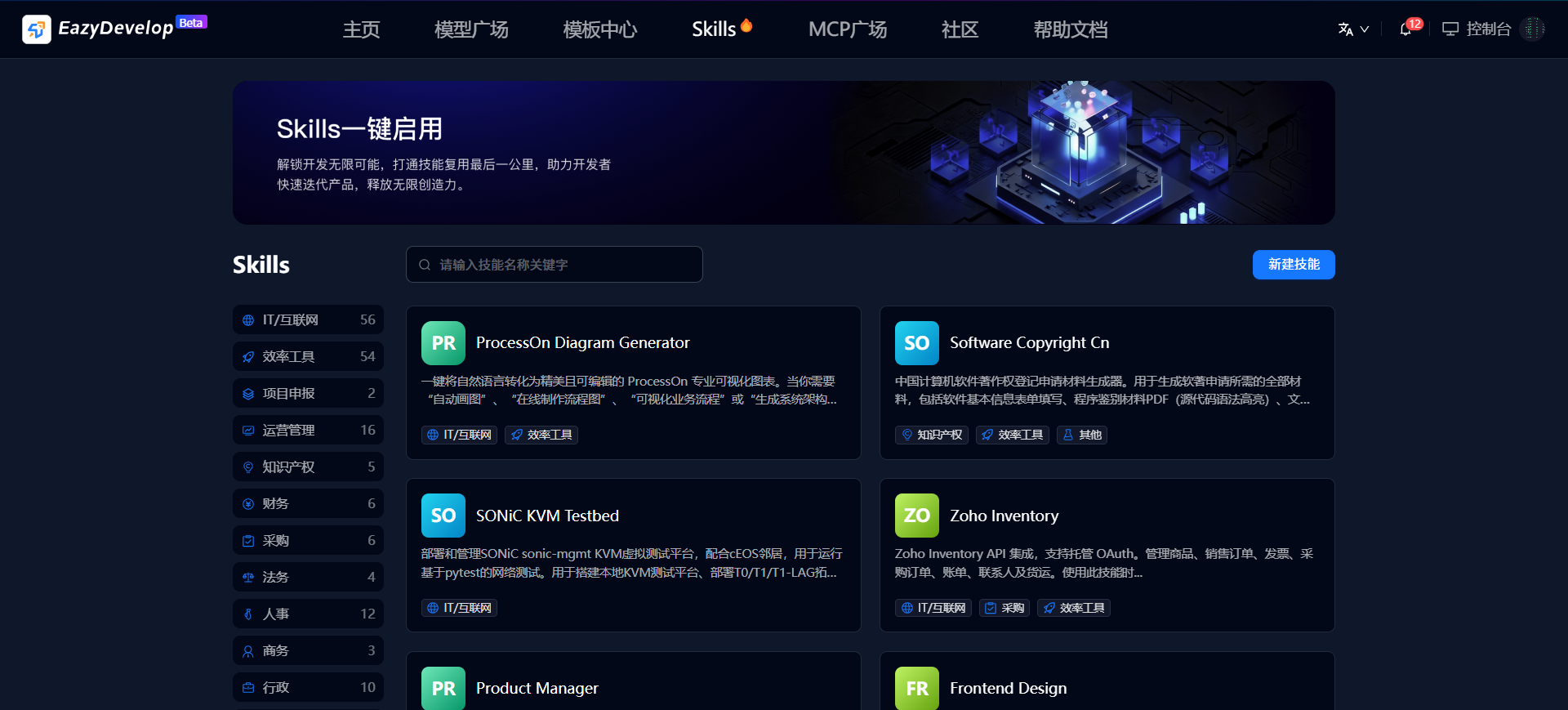The width and height of the screenshot is (1568, 710).
Task: Filter by 知识产权 category
Action: (x=308, y=467)
